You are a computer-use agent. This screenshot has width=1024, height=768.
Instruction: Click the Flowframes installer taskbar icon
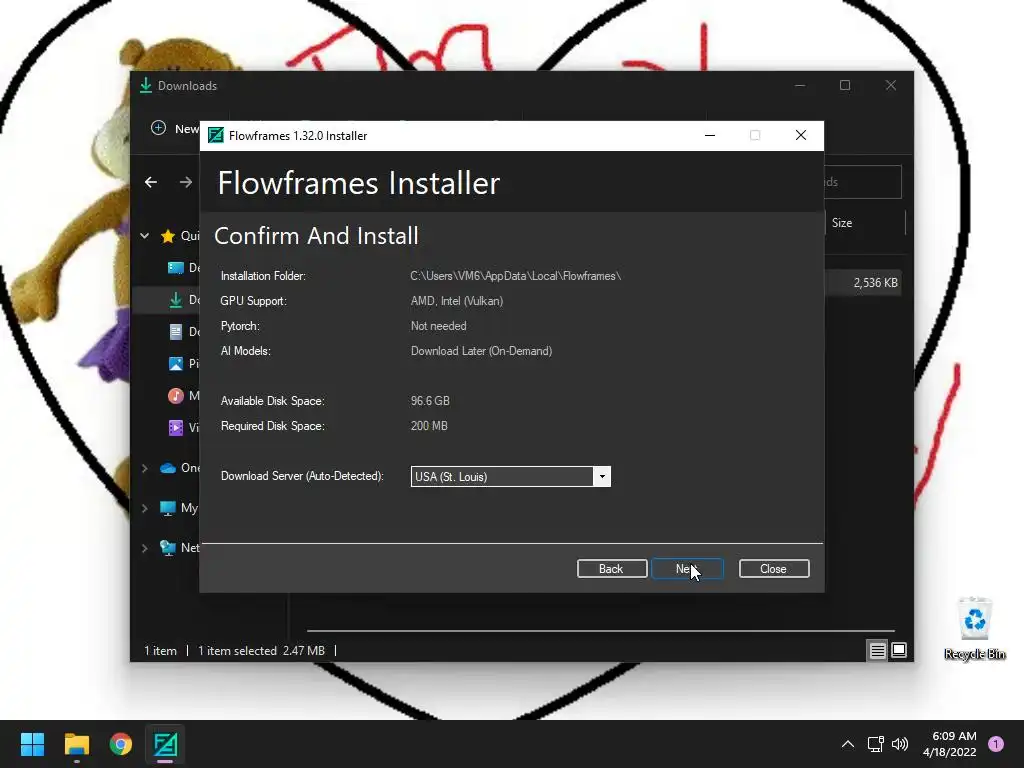[165, 744]
